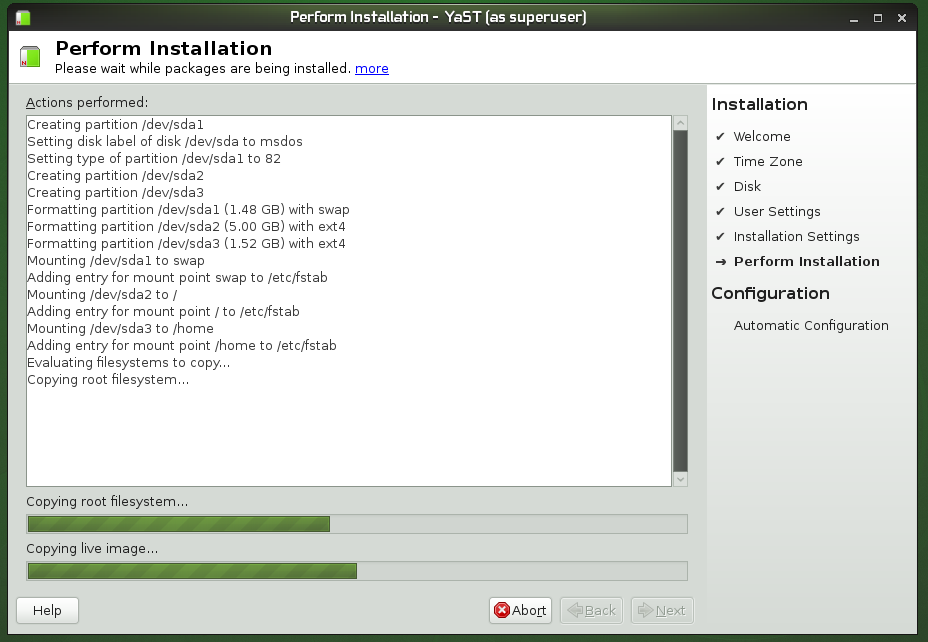Click the checkmark beside Disk
Image resolution: width=928 pixels, height=642 pixels.
click(x=720, y=186)
